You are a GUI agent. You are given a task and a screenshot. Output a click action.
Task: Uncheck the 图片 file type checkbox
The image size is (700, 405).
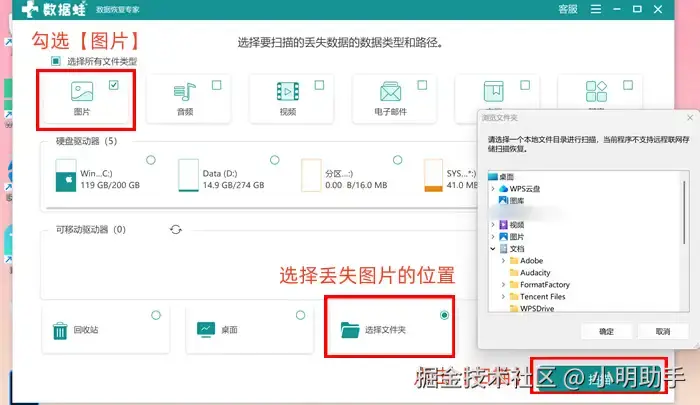[114, 85]
